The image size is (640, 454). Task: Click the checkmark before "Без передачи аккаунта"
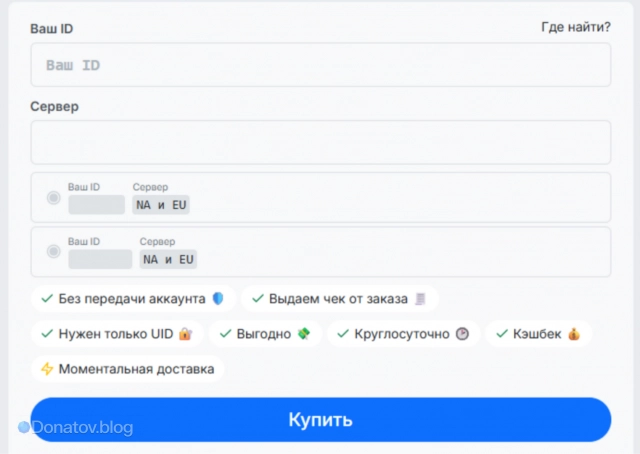tap(47, 299)
